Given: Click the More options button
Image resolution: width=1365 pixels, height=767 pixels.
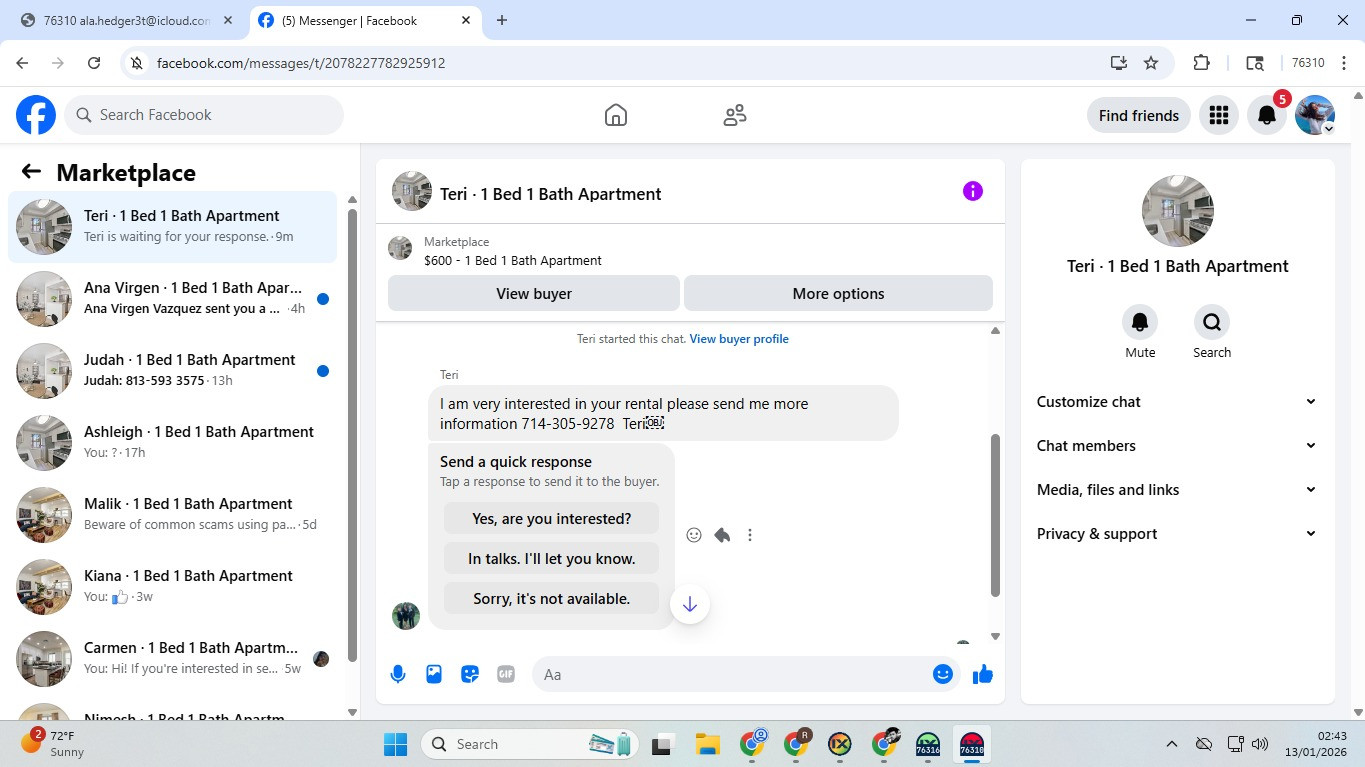Looking at the screenshot, I should pyautogui.click(x=838, y=294).
